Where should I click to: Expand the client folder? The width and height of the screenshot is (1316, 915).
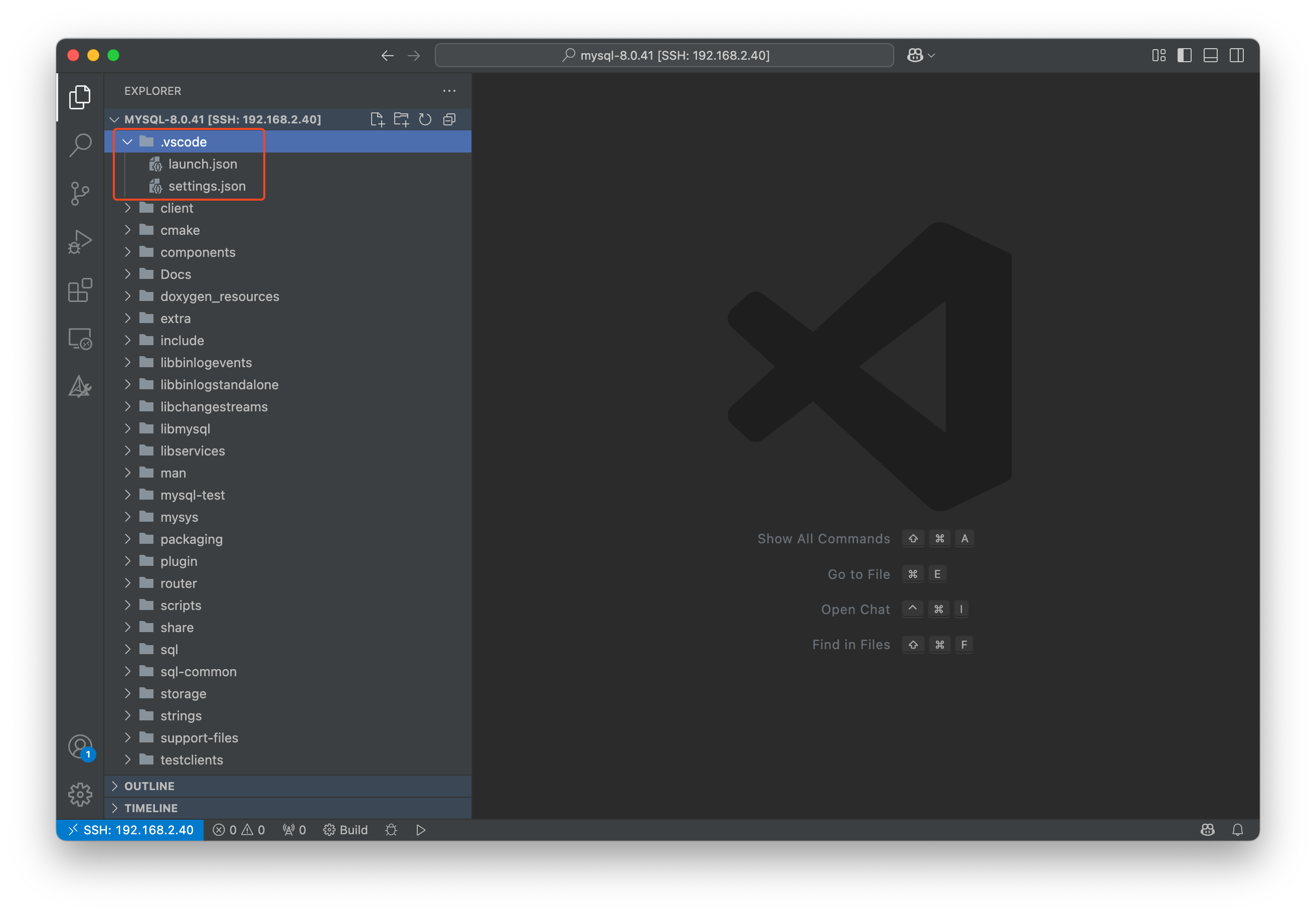[x=288, y=208]
